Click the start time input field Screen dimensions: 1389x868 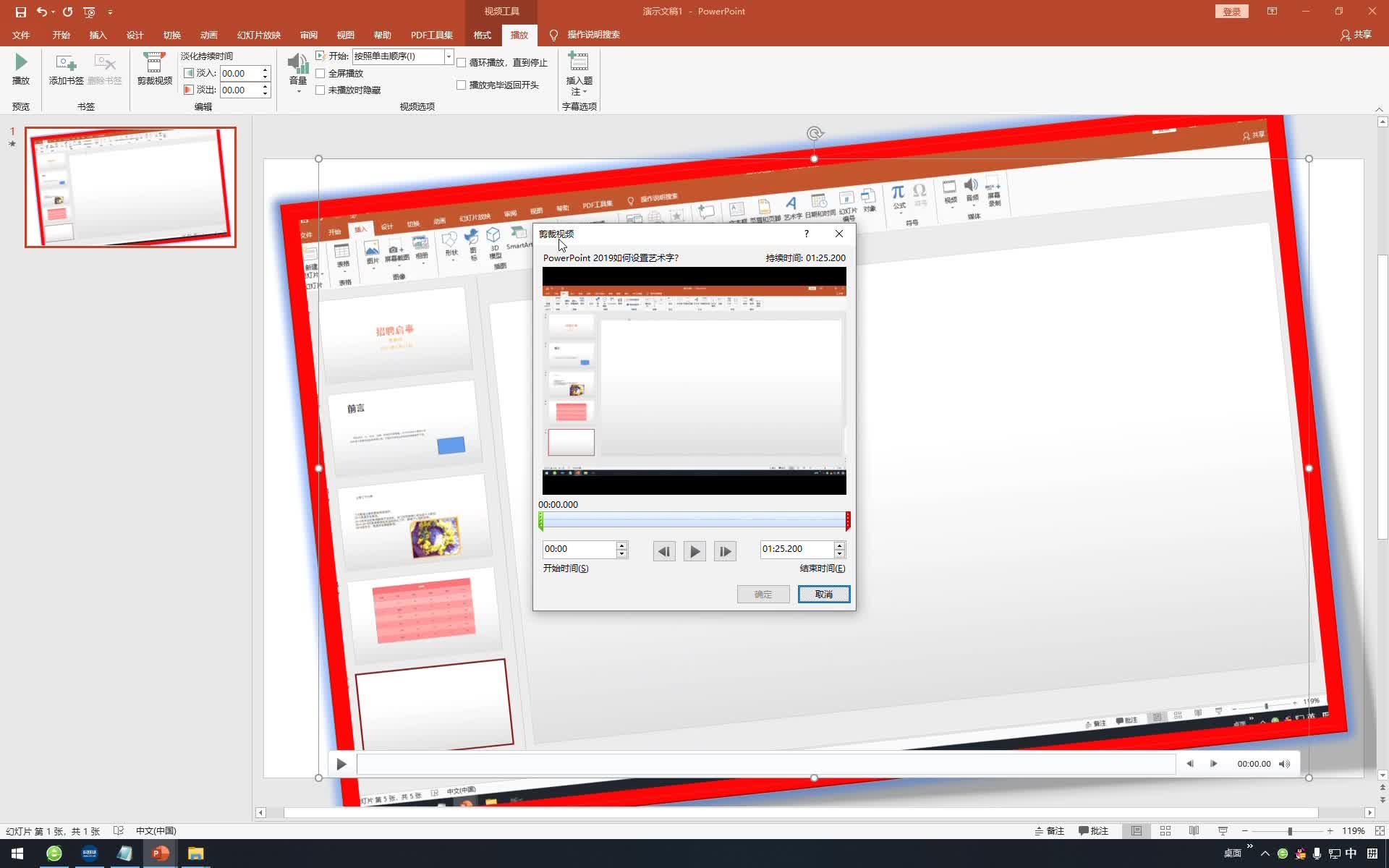click(x=579, y=549)
